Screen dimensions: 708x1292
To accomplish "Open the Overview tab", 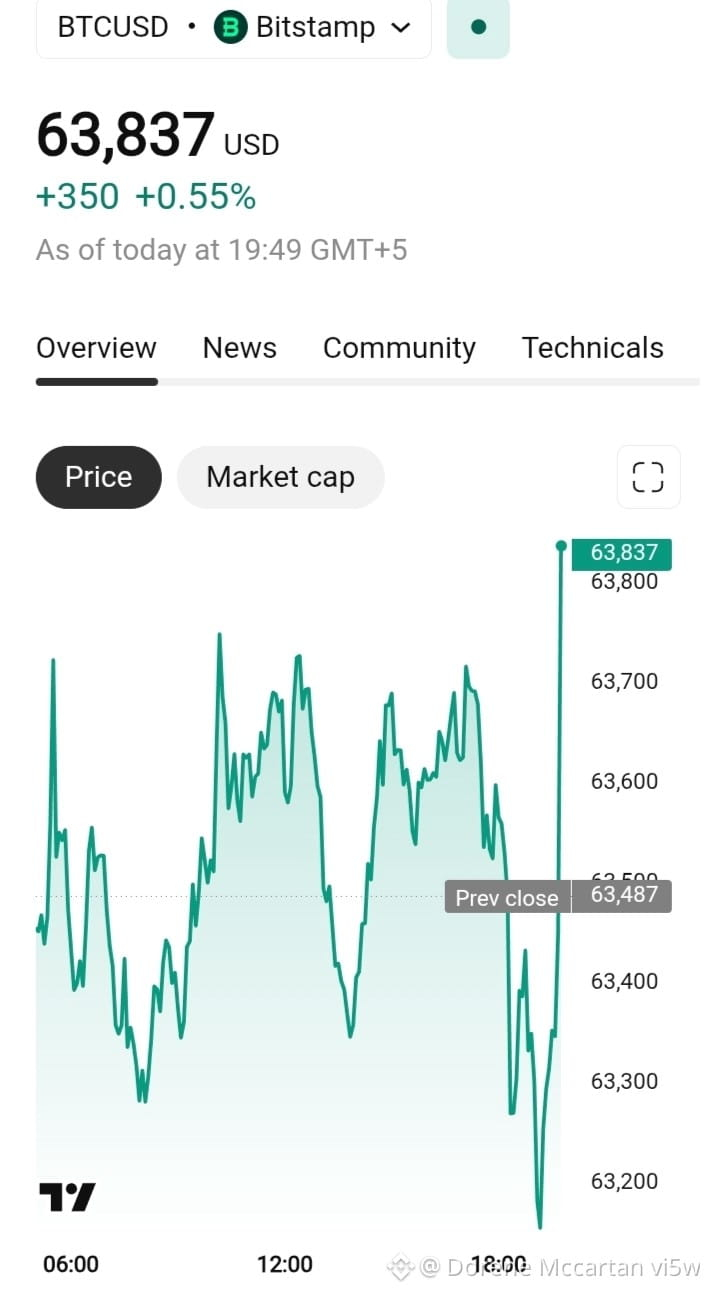I will (96, 348).
